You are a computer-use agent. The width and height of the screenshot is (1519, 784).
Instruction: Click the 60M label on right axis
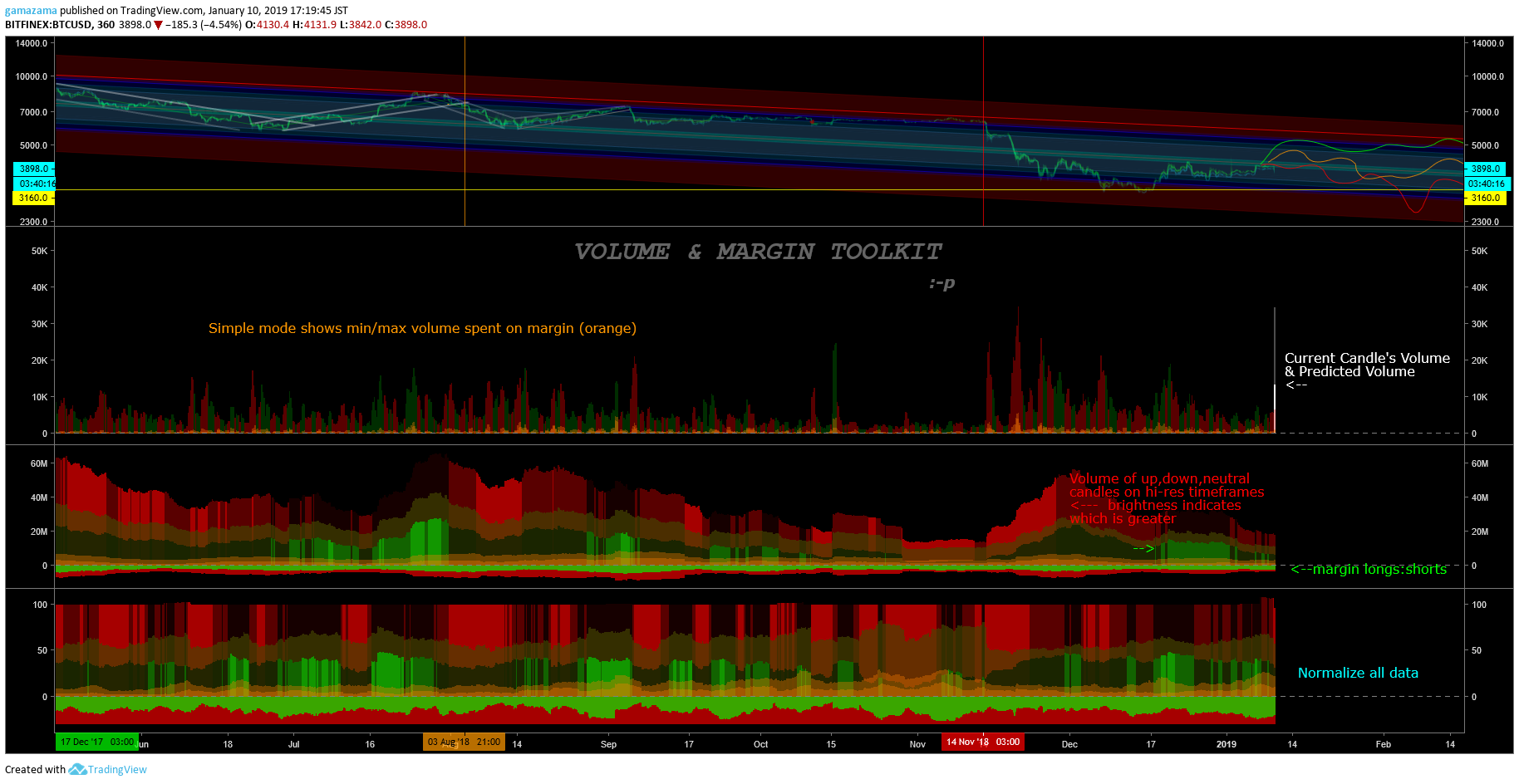point(1479,463)
